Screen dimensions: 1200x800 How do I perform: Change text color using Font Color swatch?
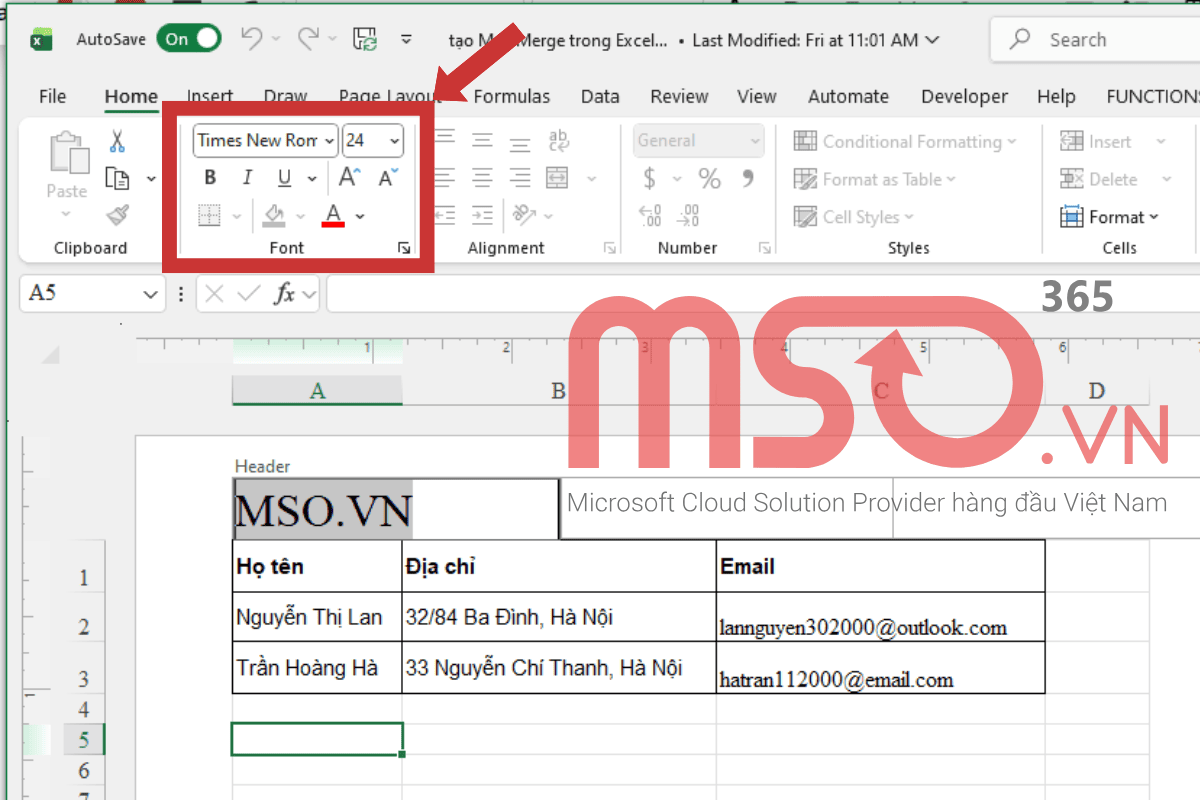[x=334, y=215]
